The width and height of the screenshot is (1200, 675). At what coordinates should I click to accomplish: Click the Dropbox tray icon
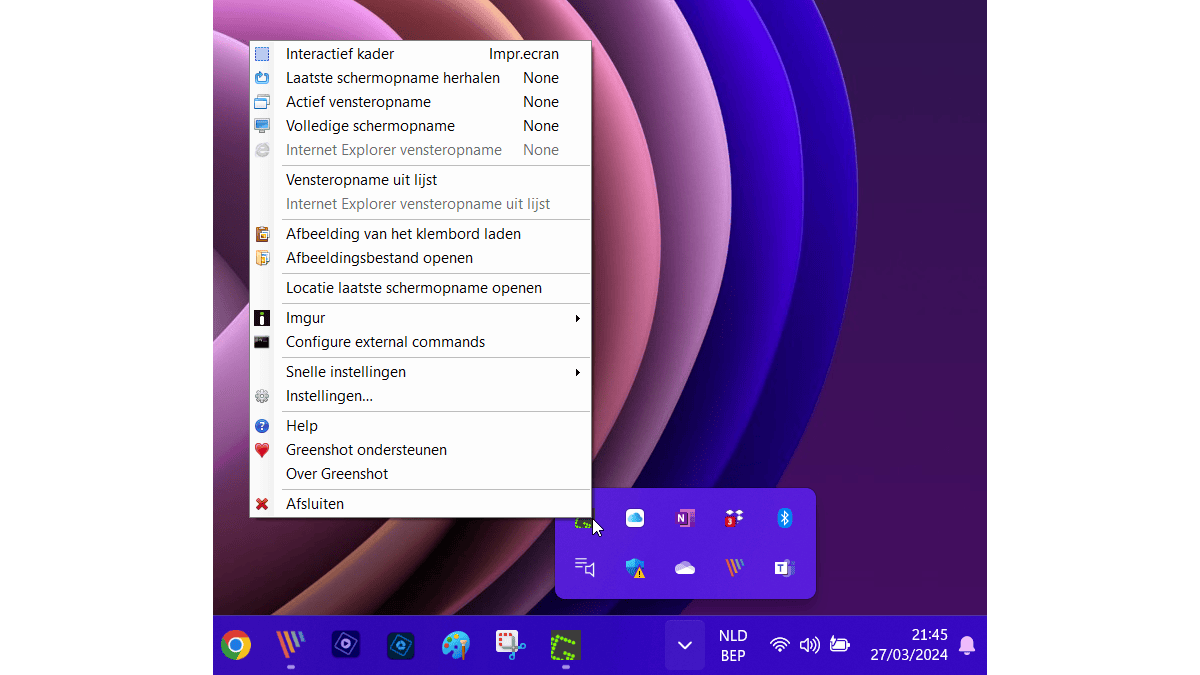pos(735,518)
